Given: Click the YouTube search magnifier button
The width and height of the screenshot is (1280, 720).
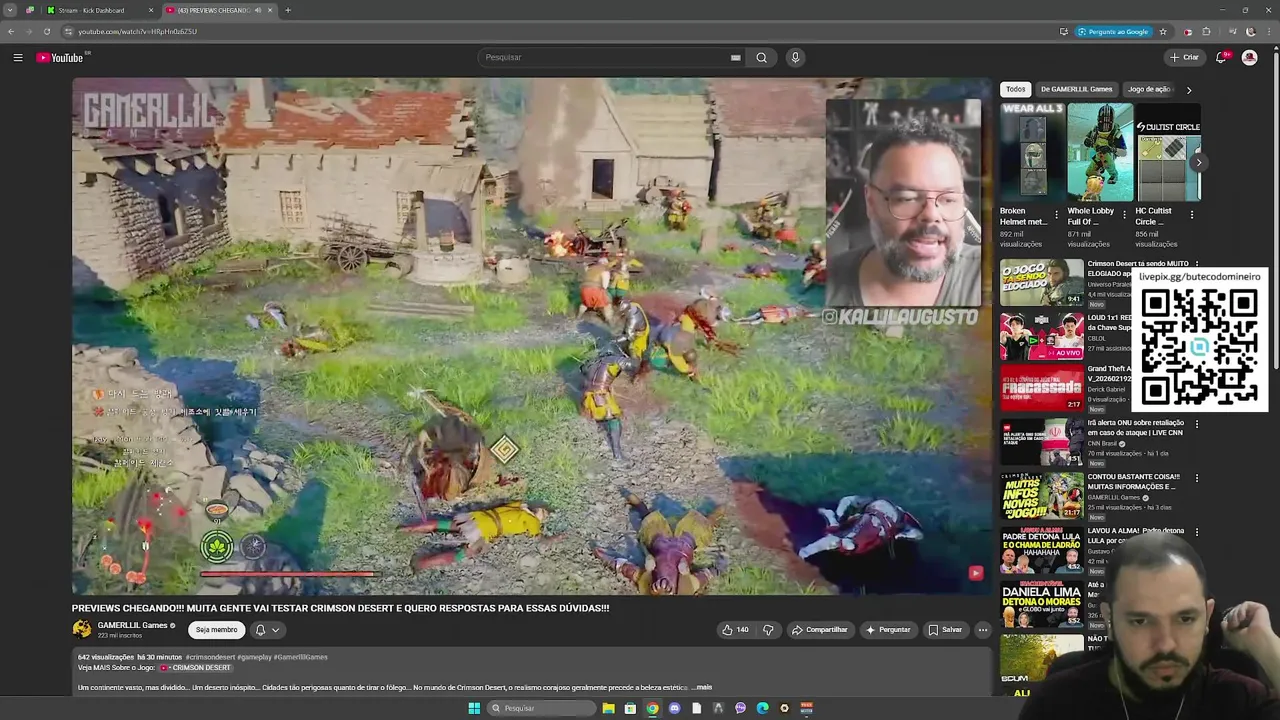Looking at the screenshot, I should point(761,58).
